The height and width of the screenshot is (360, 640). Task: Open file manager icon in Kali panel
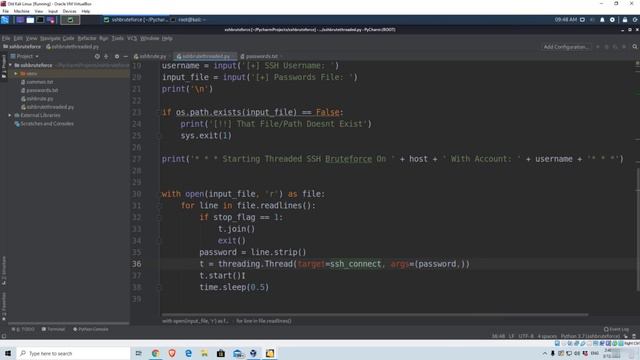pyautogui.click(x=30, y=20)
